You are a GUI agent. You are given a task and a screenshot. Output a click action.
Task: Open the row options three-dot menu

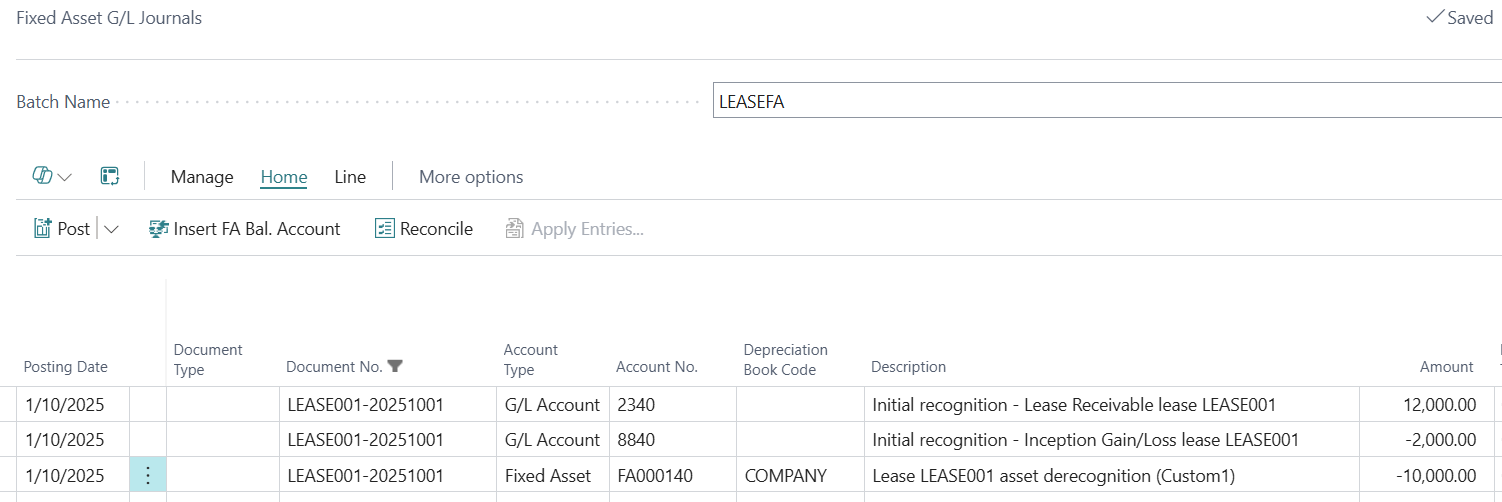pyautogui.click(x=148, y=475)
